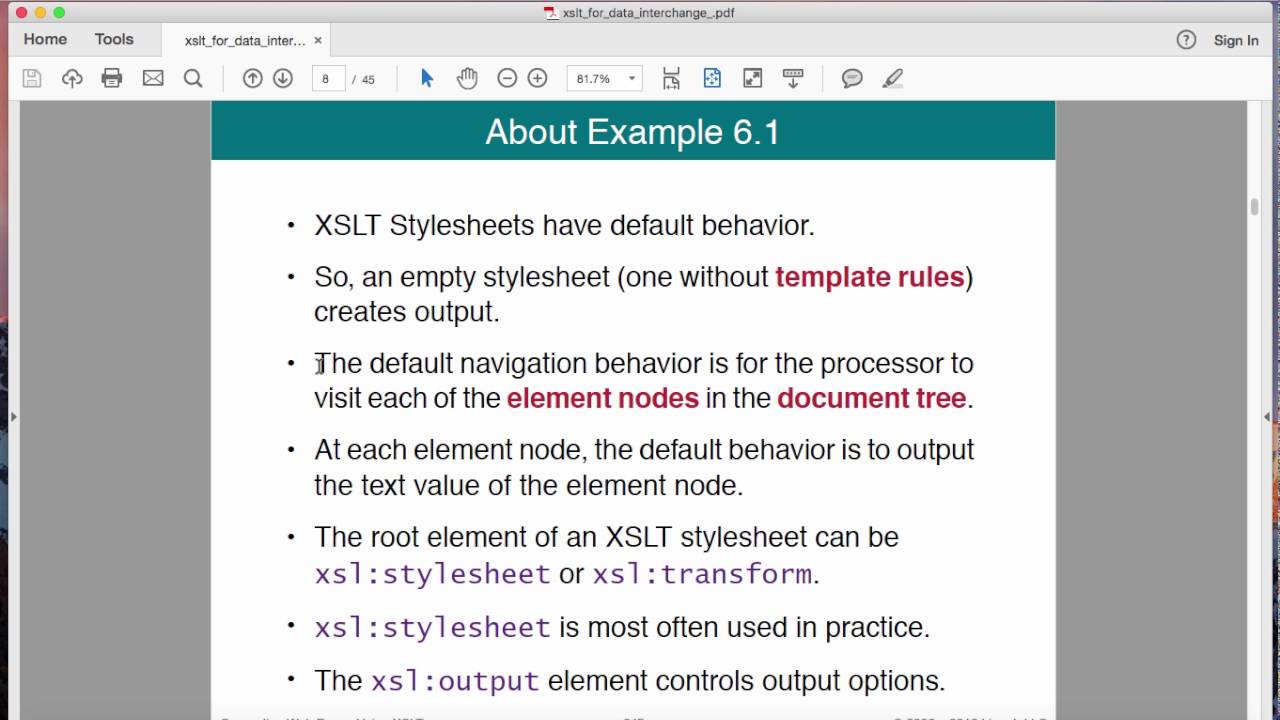Image resolution: width=1280 pixels, height=720 pixels.
Task: Go to the next page arrow
Action: (283, 78)
